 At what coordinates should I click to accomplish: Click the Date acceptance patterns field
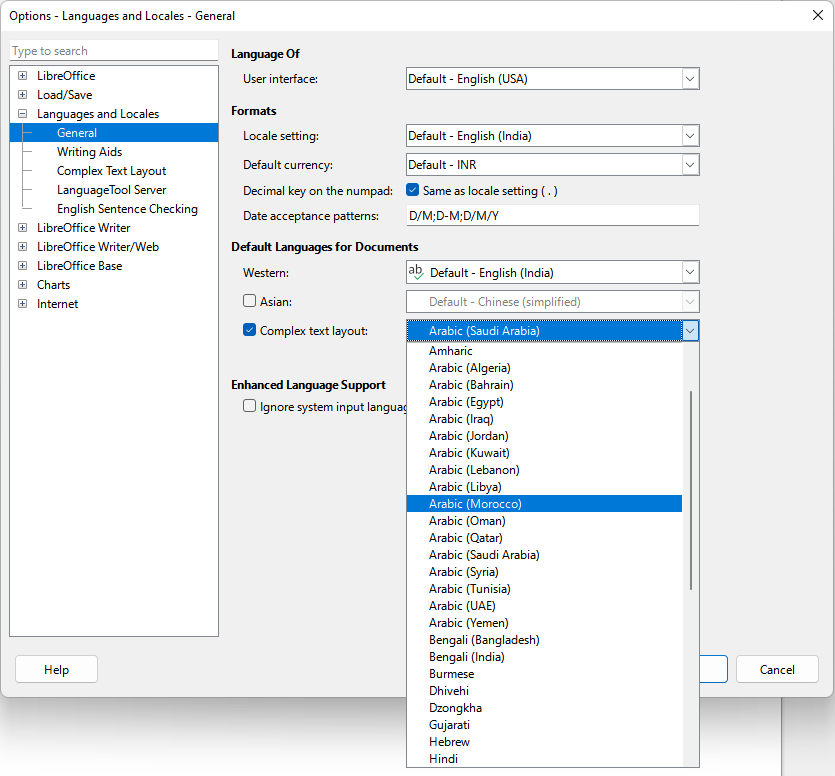click(x=552, y=216)
